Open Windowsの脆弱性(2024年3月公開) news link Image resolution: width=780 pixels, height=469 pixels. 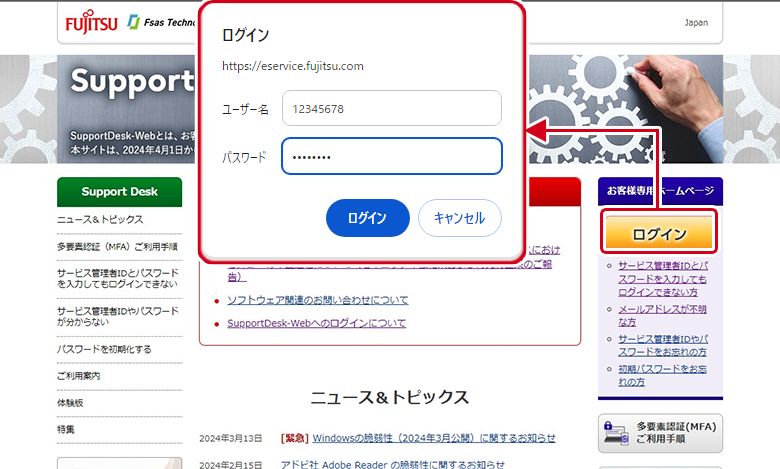click(434, 438)
